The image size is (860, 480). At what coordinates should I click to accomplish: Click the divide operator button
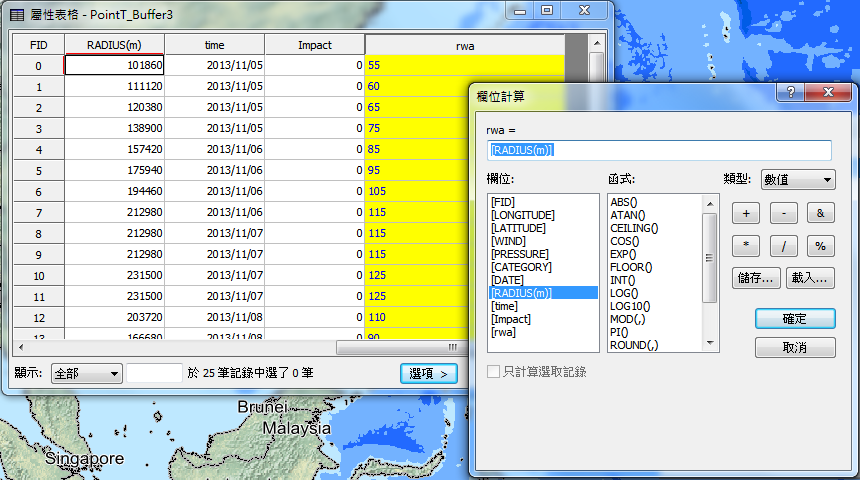tap(783, 246)
